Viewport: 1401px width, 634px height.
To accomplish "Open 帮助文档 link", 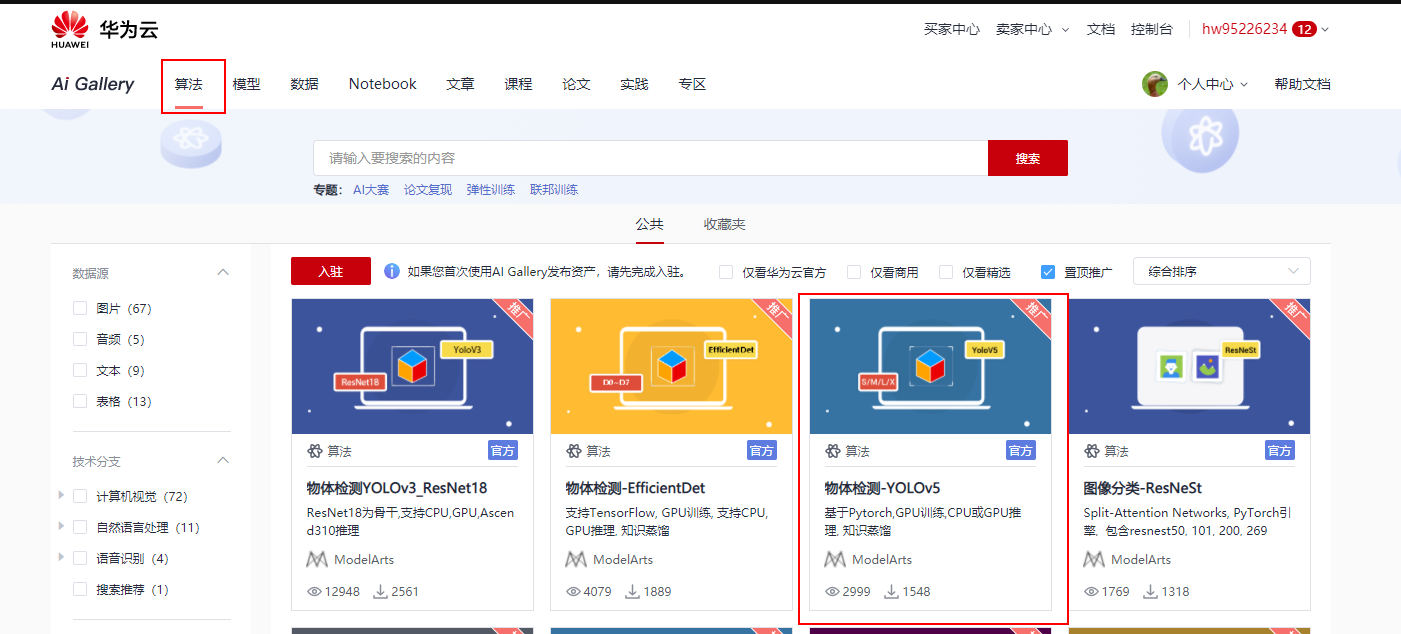I will point(1302,84).
